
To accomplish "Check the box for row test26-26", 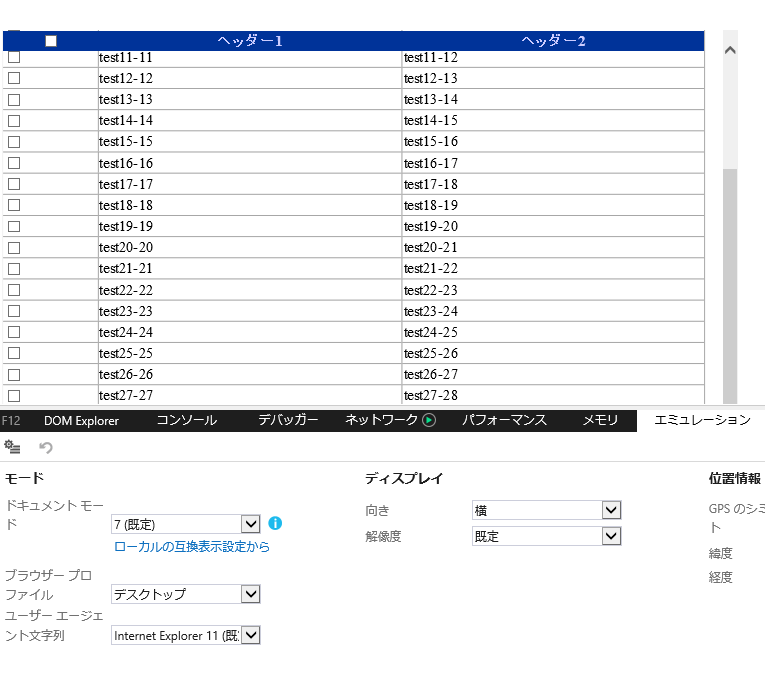I will tap(14, 375).
